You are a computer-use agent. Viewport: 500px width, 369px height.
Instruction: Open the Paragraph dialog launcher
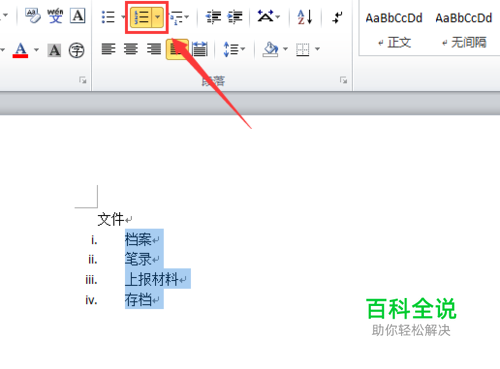click(x=343, y=80)
